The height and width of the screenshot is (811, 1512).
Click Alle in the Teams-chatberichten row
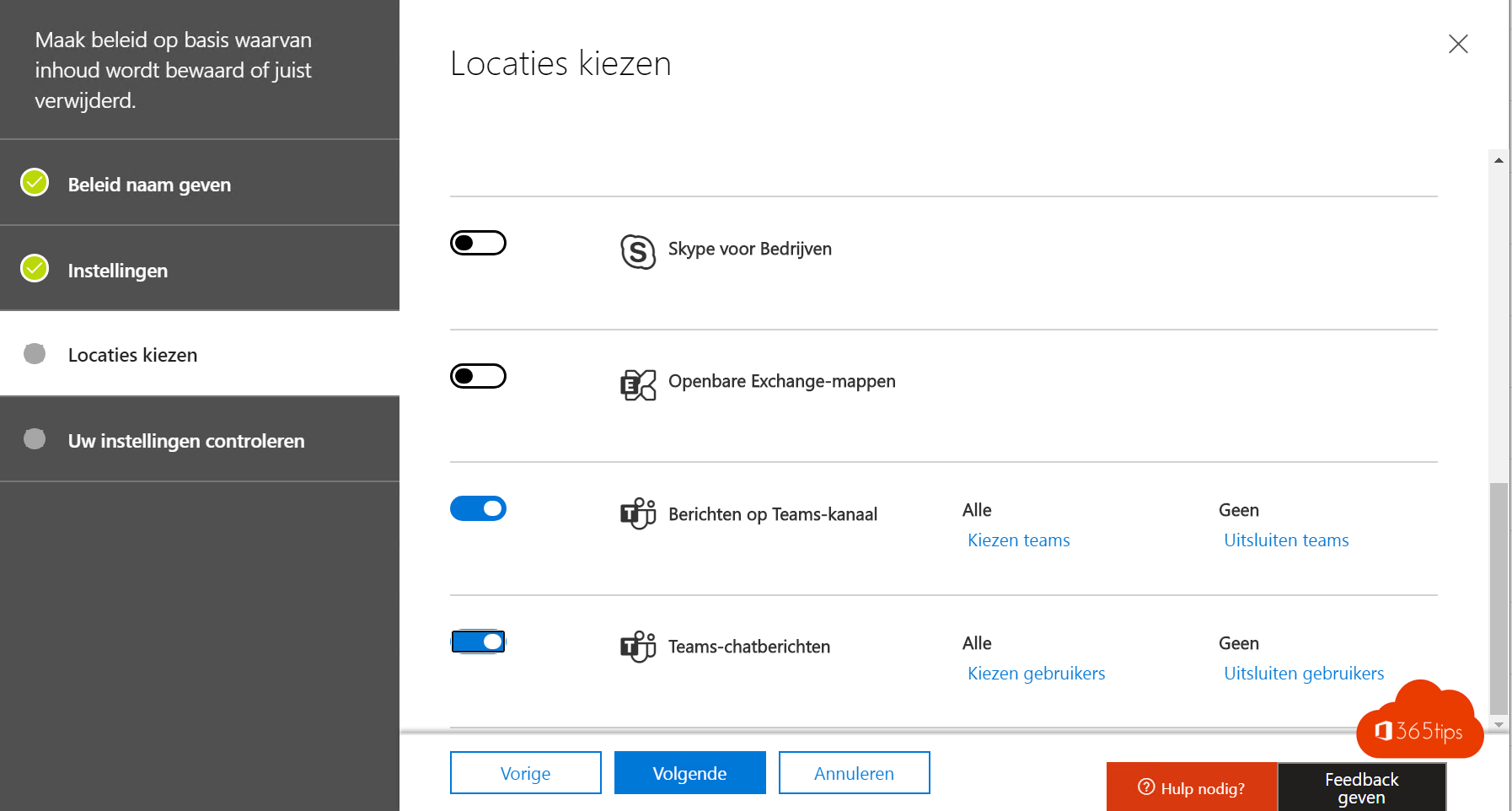pos(977,643)
